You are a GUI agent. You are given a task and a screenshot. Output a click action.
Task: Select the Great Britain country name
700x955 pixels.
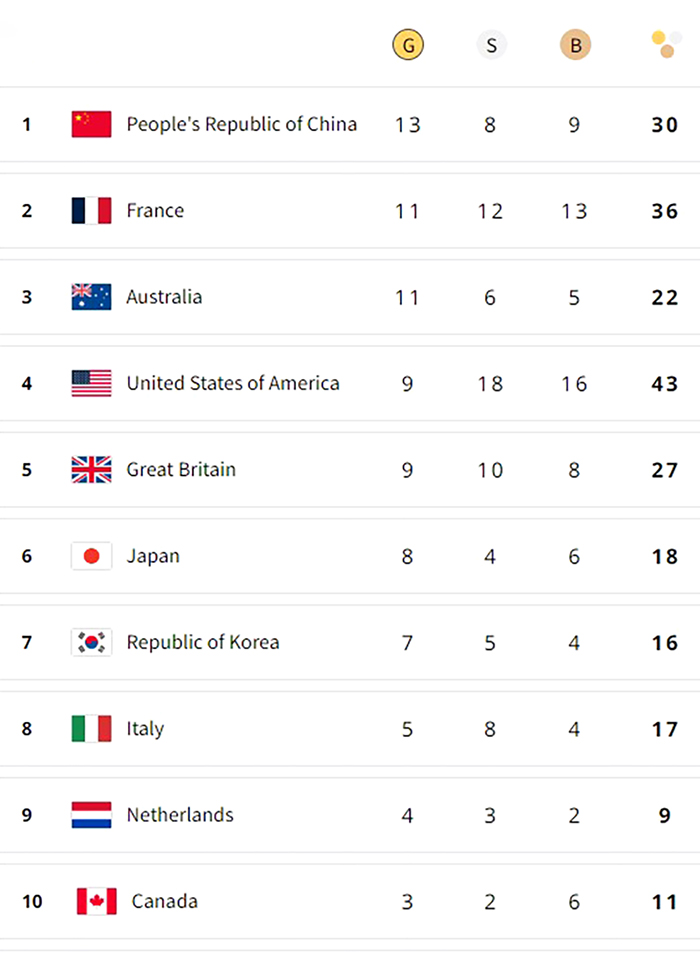(181, 469)
